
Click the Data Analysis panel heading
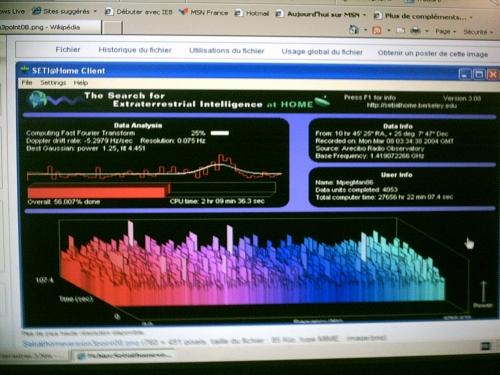tap(138, 125)
